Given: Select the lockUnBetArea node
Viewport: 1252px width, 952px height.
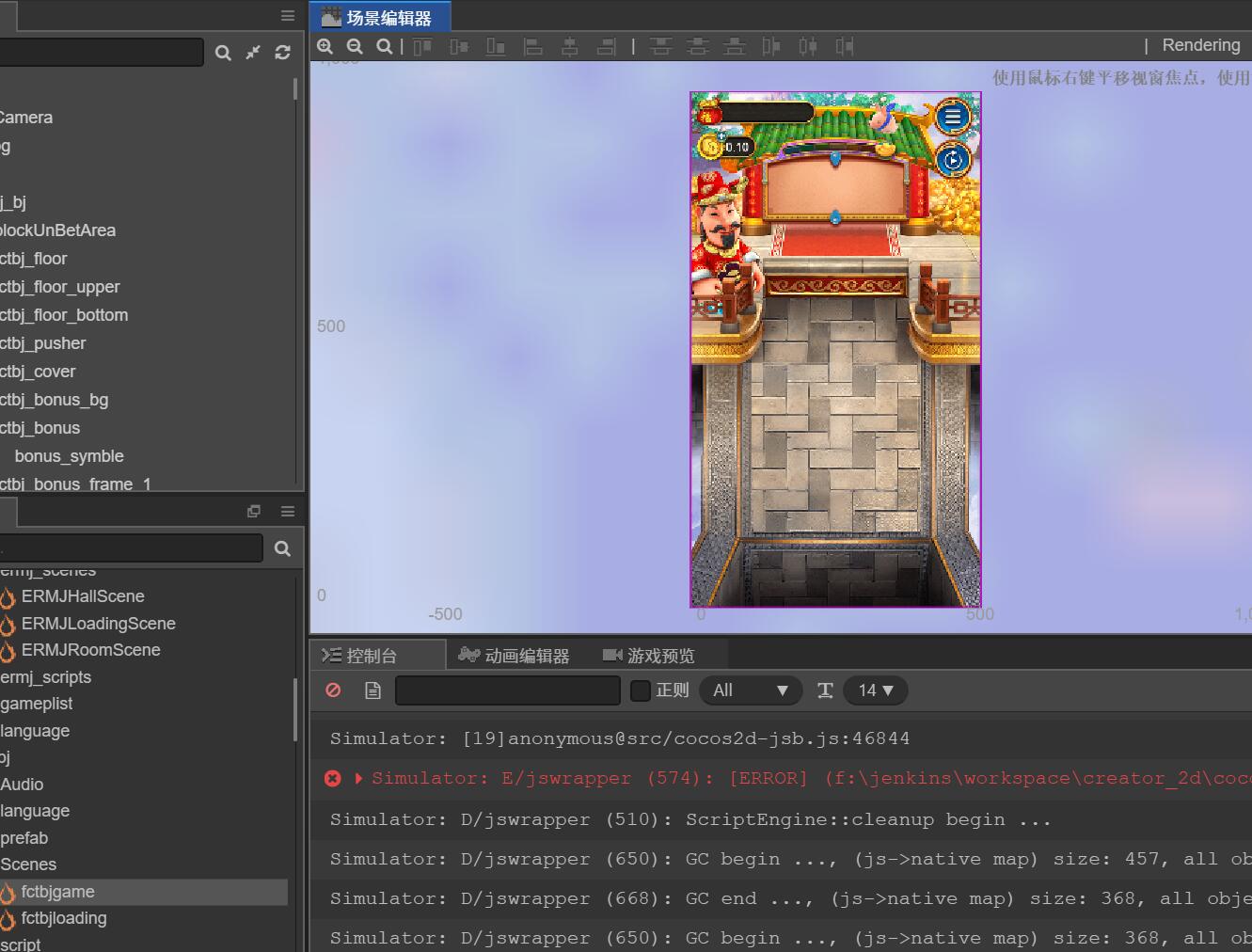Looking at the screenshot, I should click(58, 230).
